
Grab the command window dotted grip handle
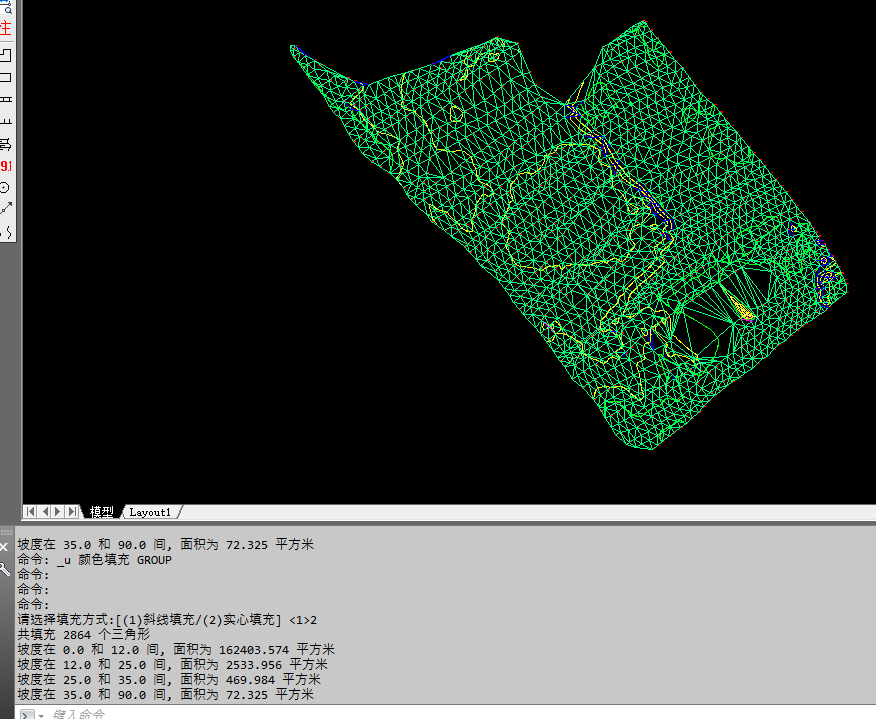pos(5,532)
